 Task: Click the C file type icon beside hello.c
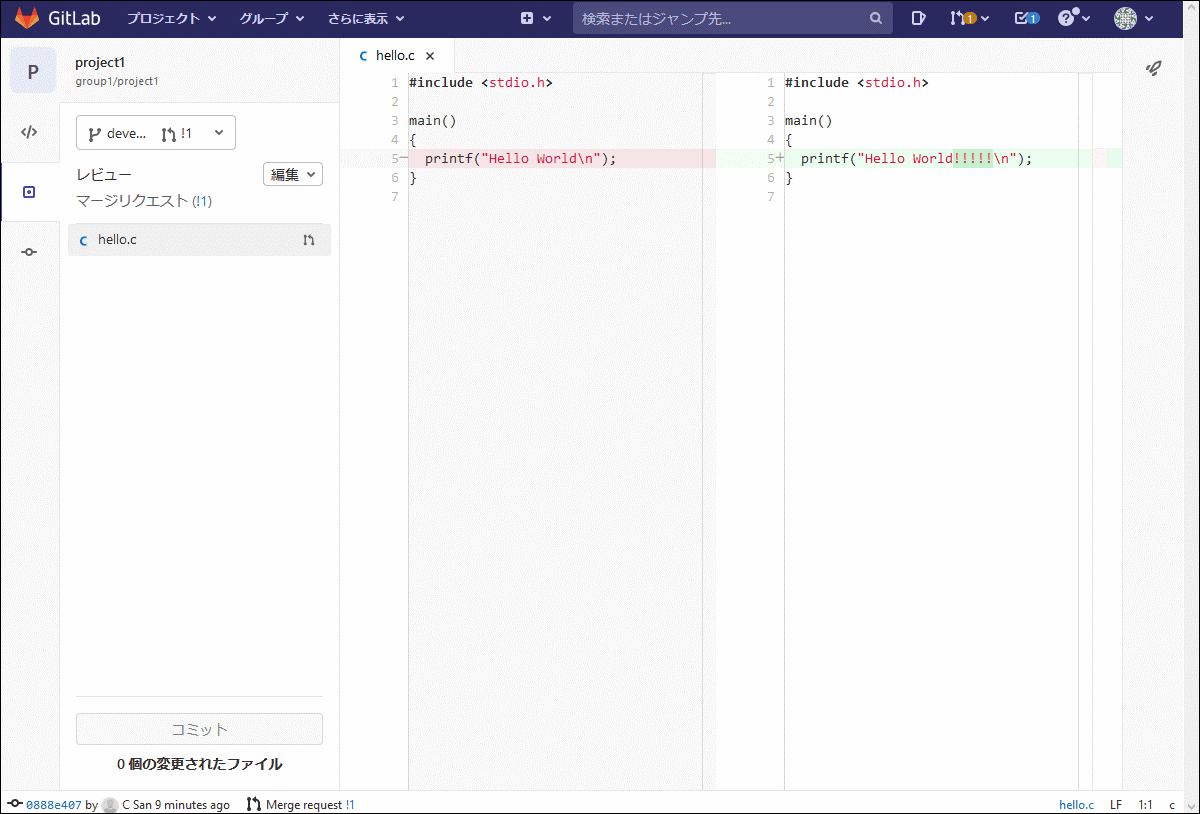click(x=83, y=240)
